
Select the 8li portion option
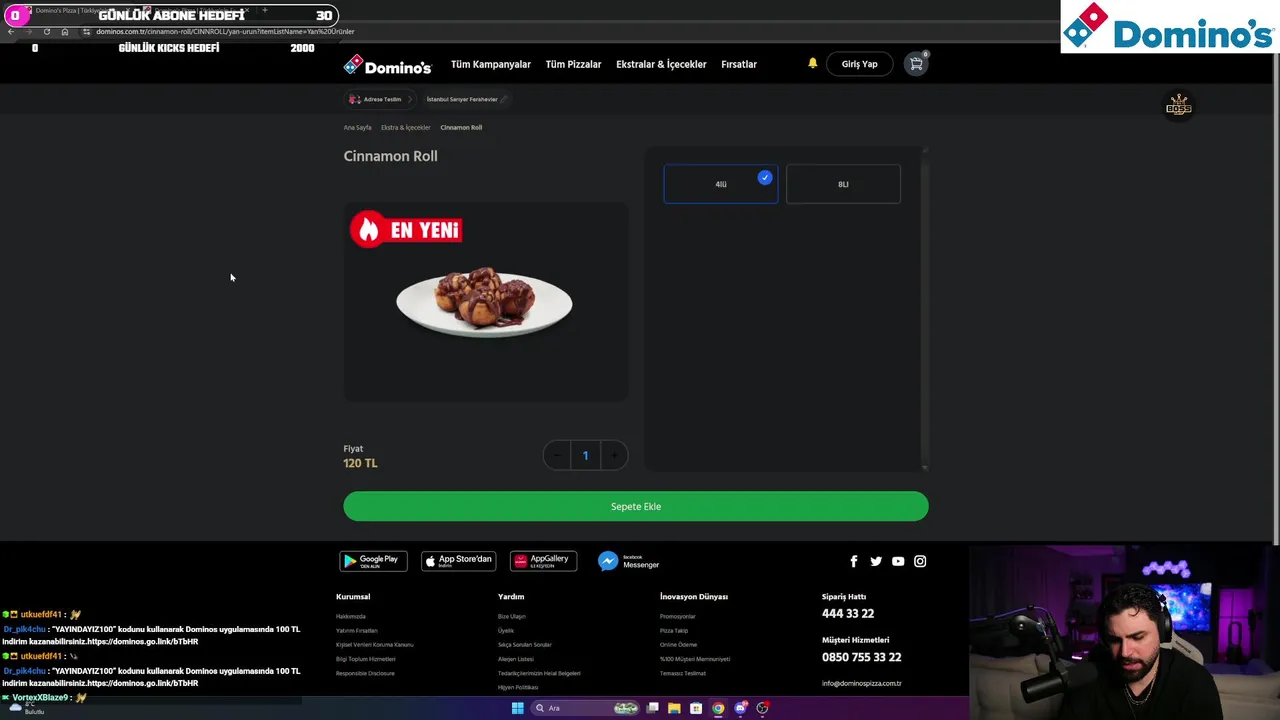[x=843, y=184]
